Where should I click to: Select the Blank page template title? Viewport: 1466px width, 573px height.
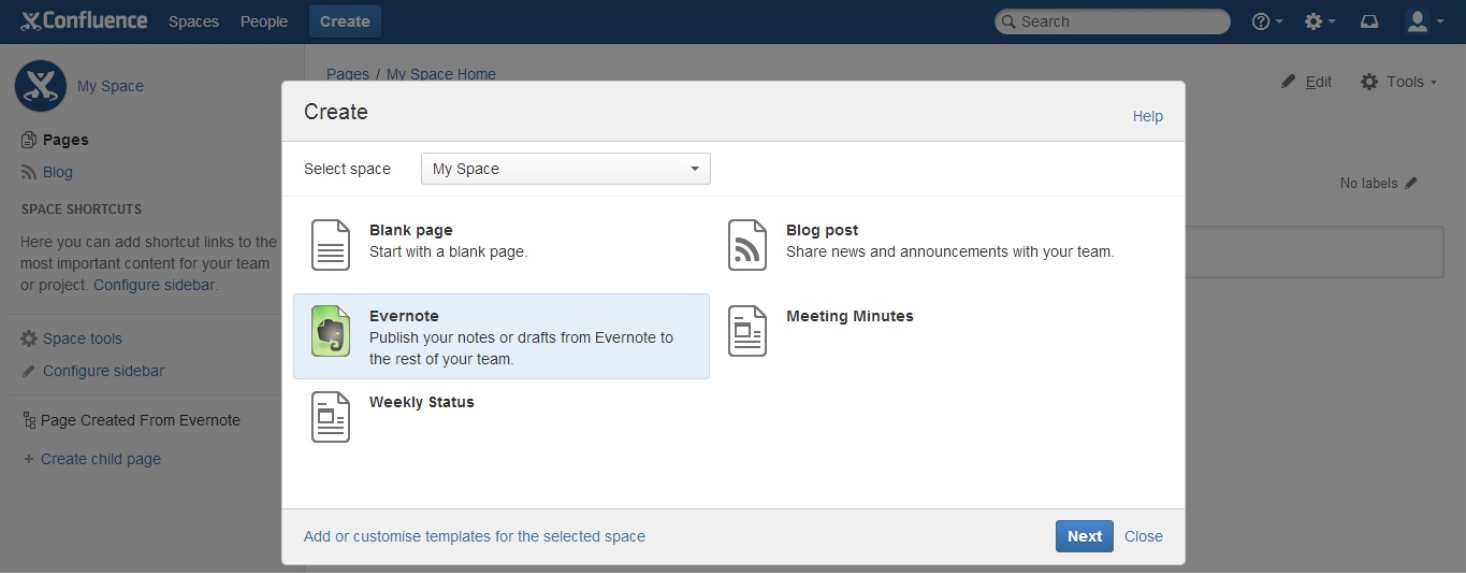click(411, 230)
